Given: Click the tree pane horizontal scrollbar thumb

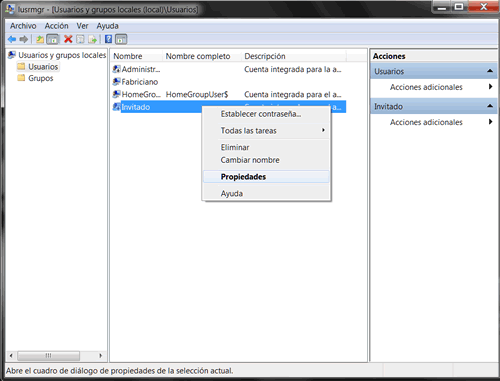Looking at the screenshot, I should click(49, 356).
